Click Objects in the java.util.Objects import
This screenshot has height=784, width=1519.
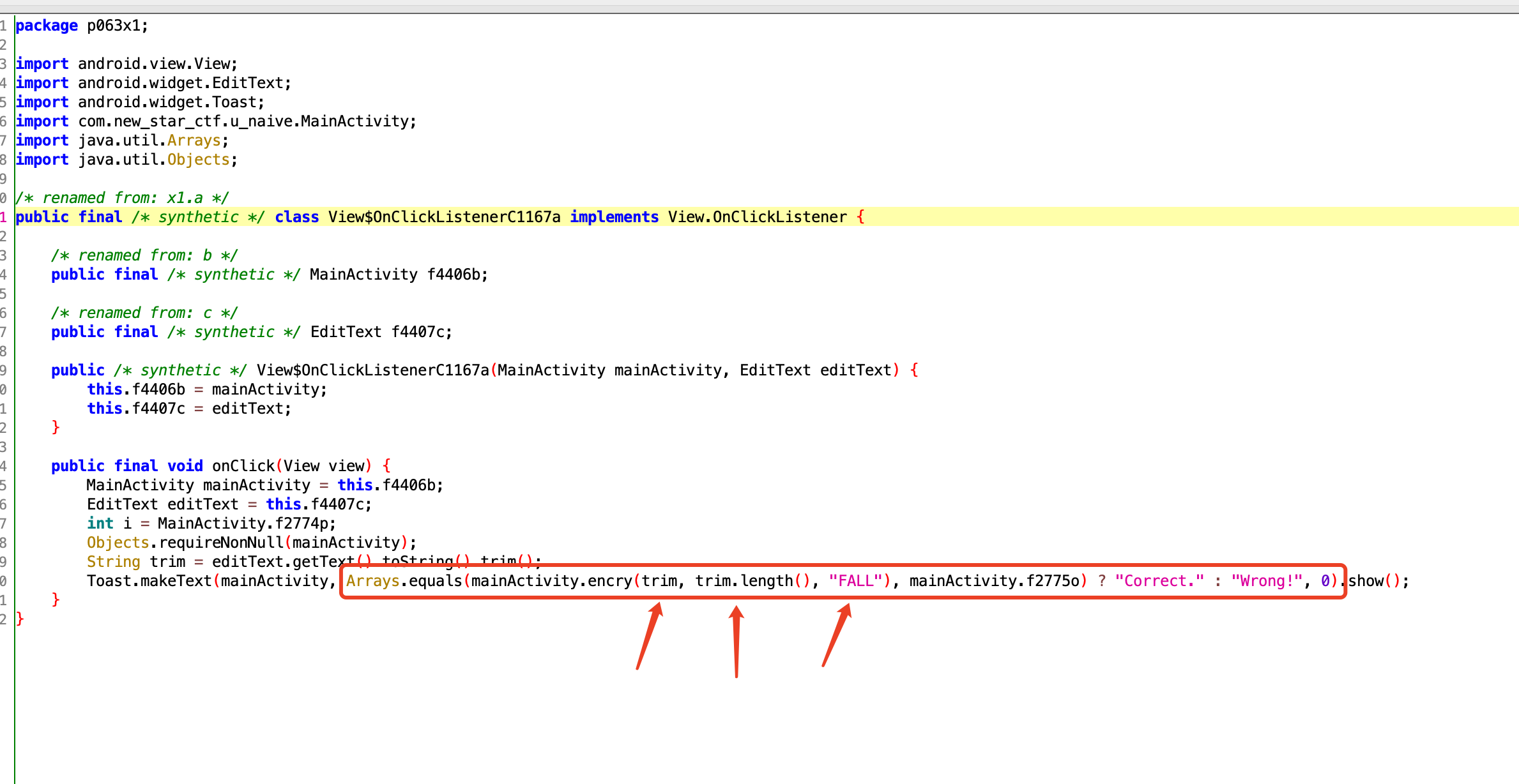coord(198,160)
